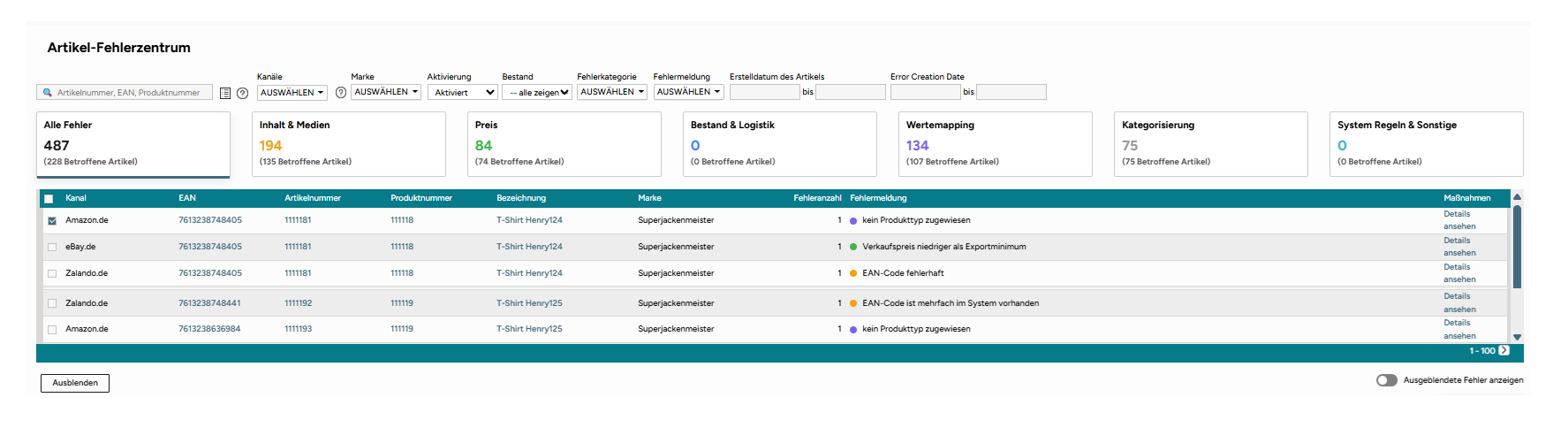Viewport: 1568px width, 428px height.
Task: Click the table scrollbar down arrow
Action: point(1517,337)
